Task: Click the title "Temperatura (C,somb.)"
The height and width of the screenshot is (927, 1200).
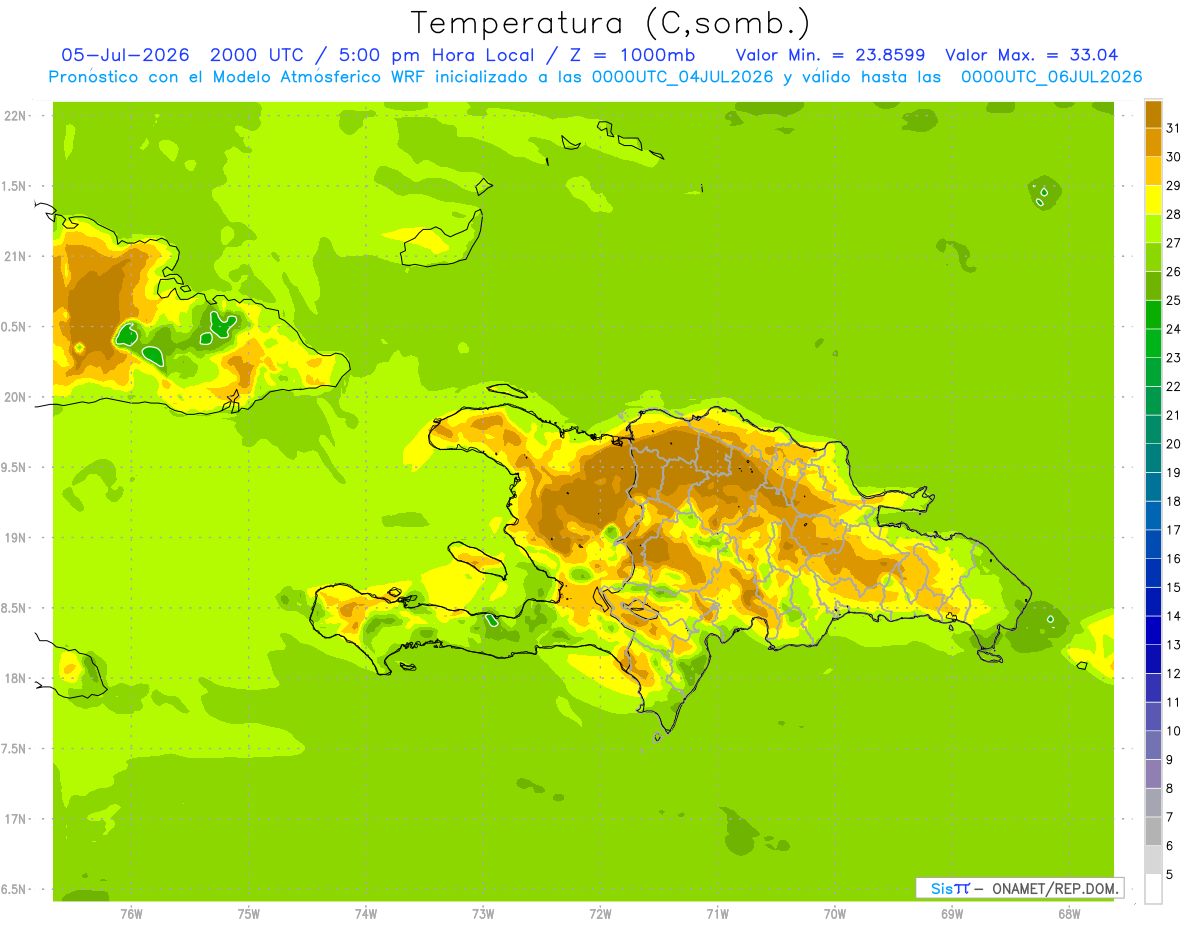Action: pyautogui.click(x=610, y=23)
